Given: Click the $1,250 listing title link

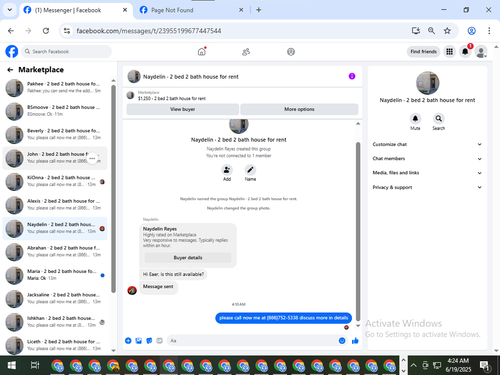Looking at the screenshot, I should (172, 98).
